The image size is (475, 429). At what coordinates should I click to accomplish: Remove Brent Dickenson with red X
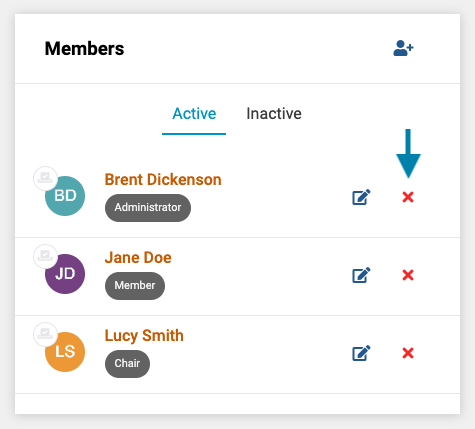[x=408, y=197]
